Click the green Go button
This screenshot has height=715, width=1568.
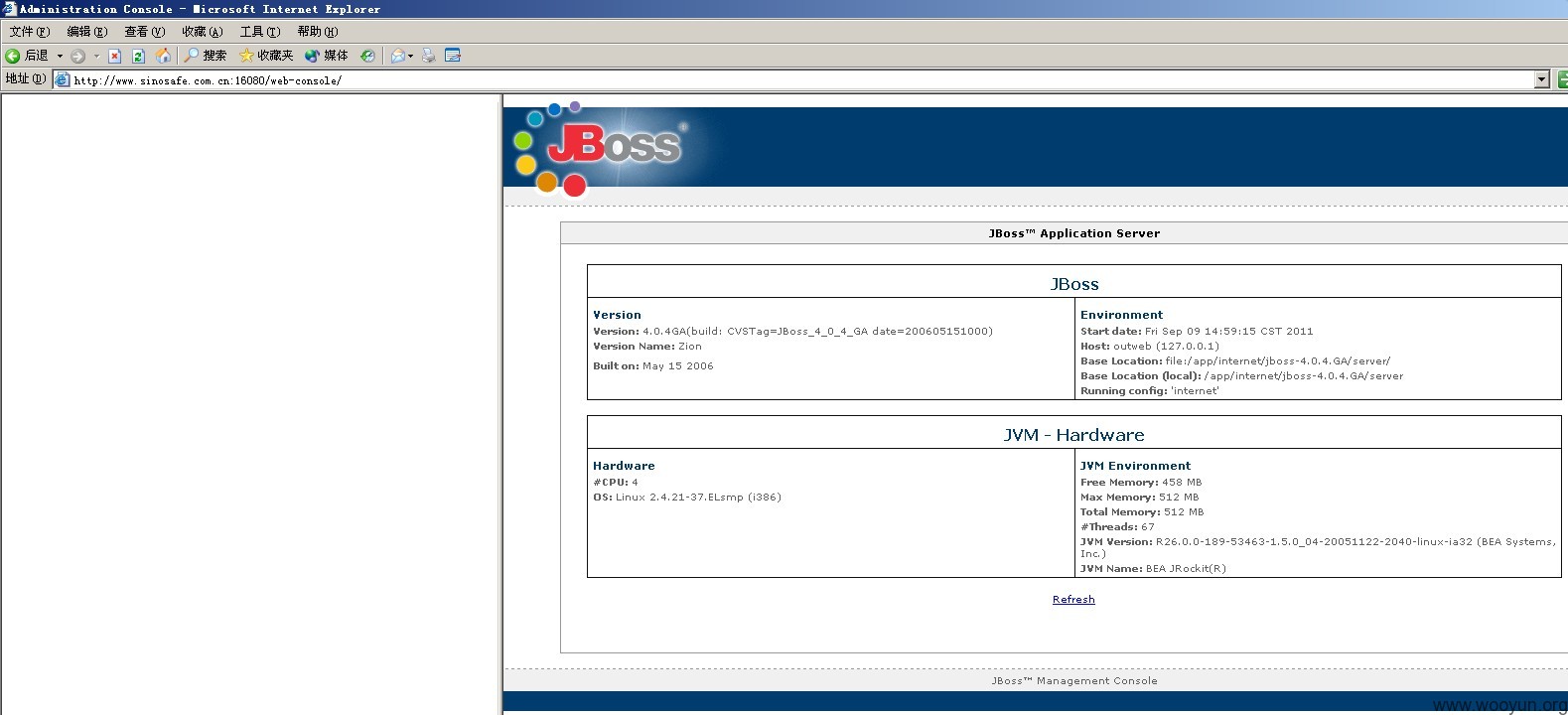coord(1562,80)
